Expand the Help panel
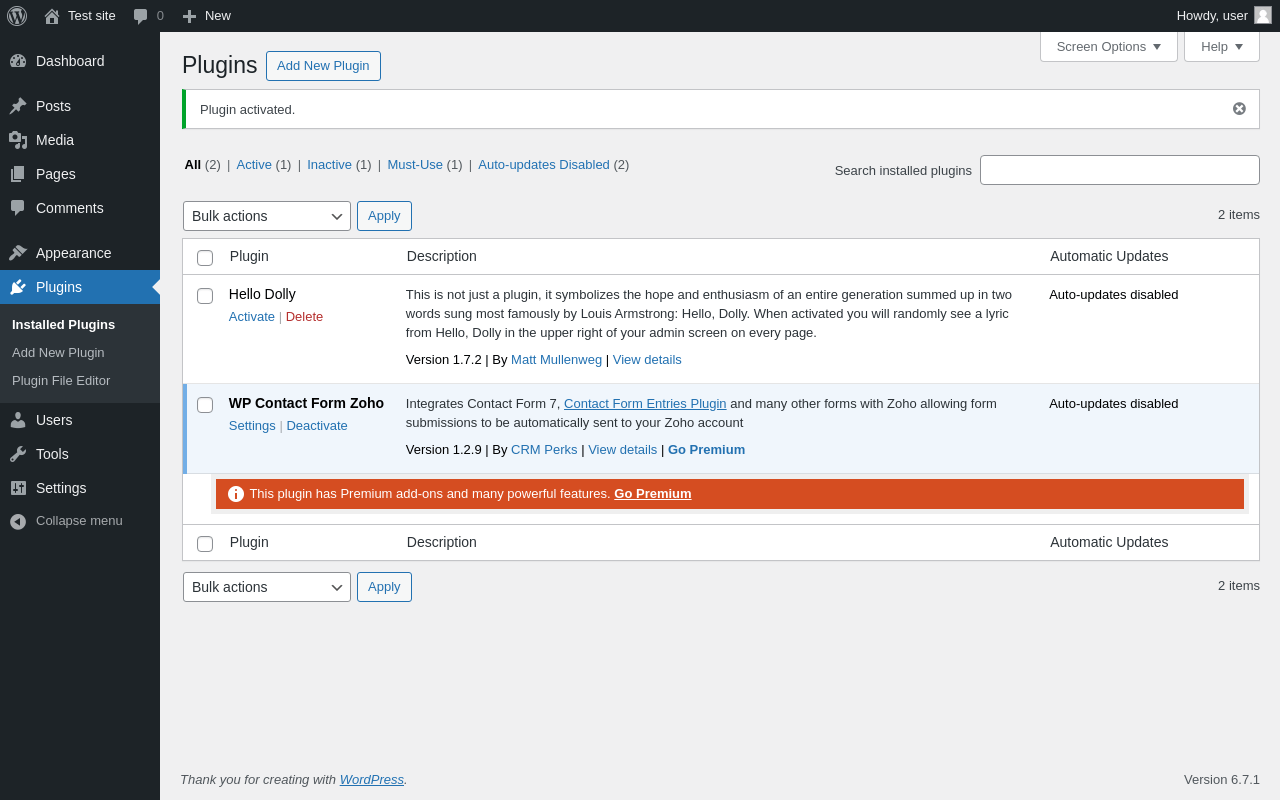The height and width of the screenshot is (800, 1280). click(1222, 46)
